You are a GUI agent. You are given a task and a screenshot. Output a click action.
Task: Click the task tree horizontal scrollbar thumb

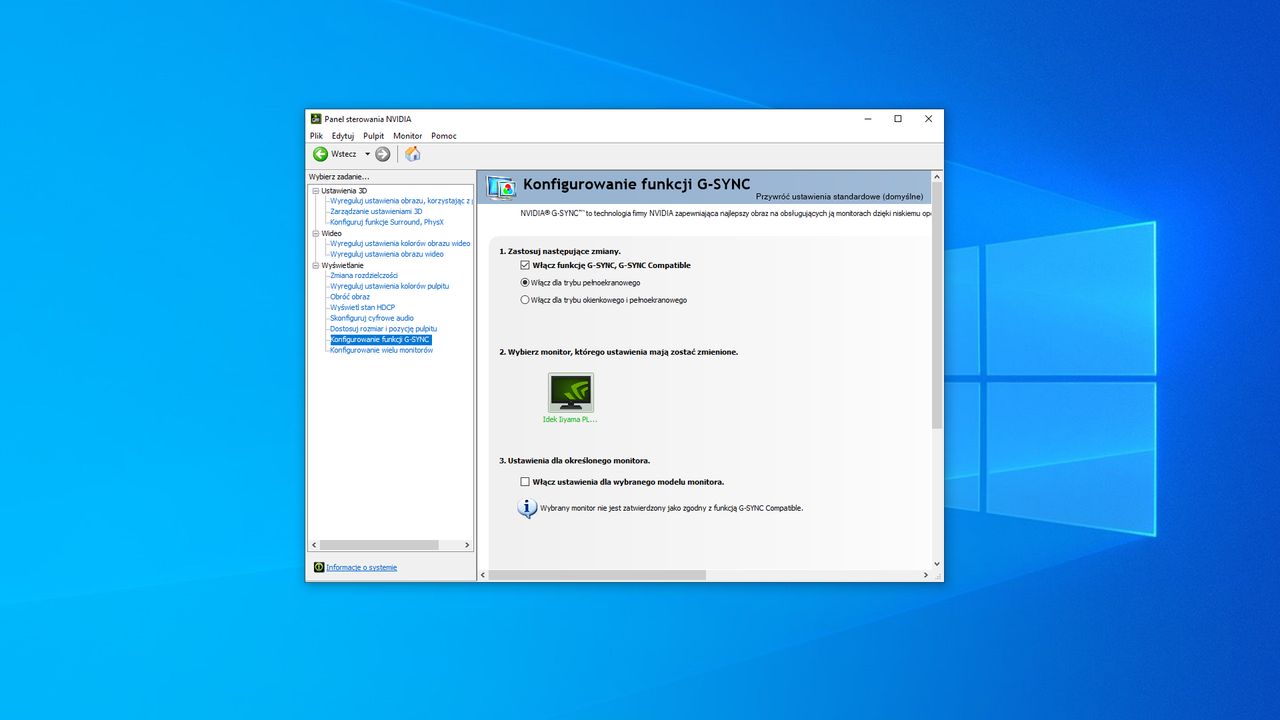coord(379,545)
